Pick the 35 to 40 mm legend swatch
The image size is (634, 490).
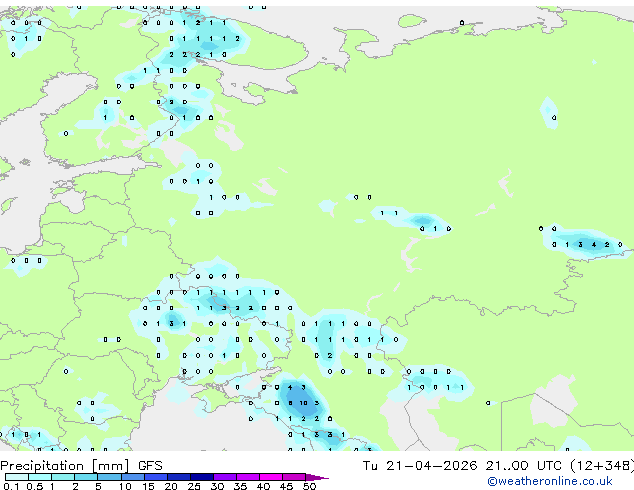tap(247, 477)
